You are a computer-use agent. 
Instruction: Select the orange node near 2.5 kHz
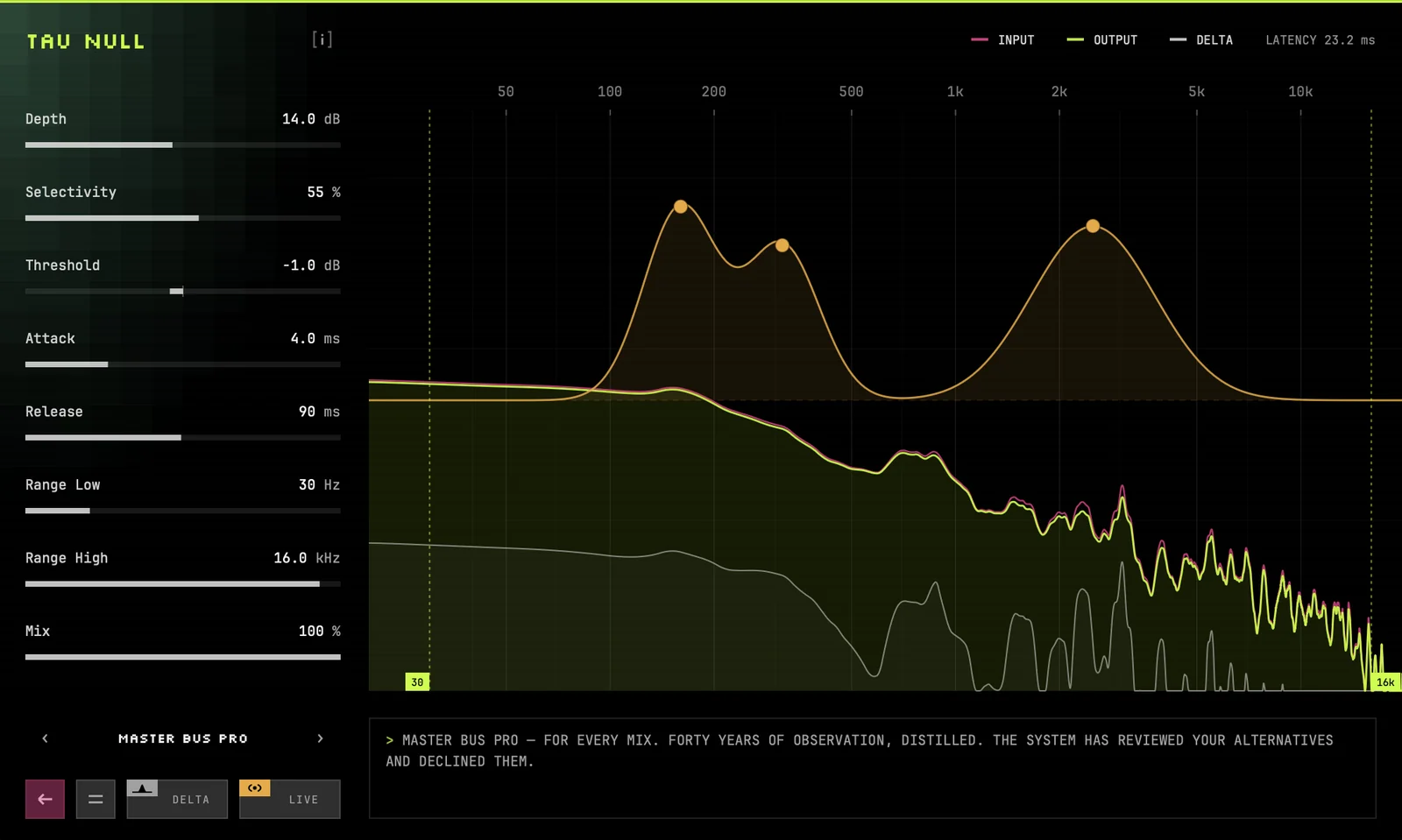(1093, 226)
